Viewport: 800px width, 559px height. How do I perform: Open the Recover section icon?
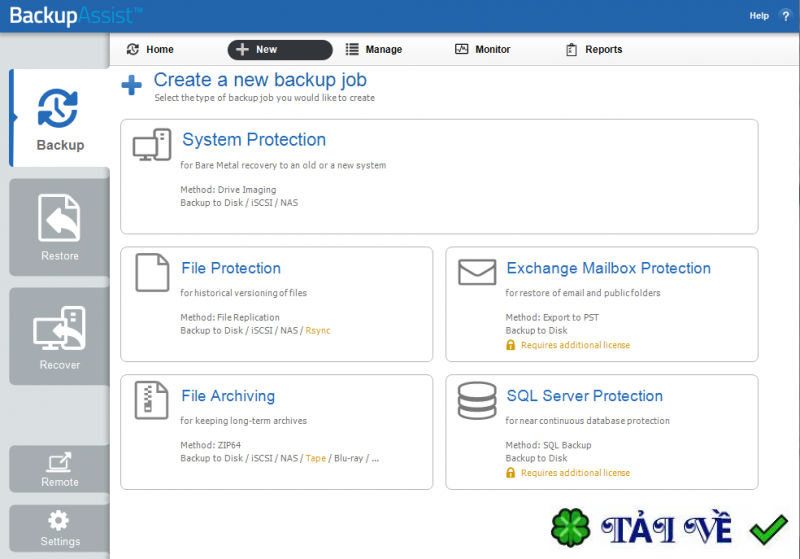click(x=59, y=329)
